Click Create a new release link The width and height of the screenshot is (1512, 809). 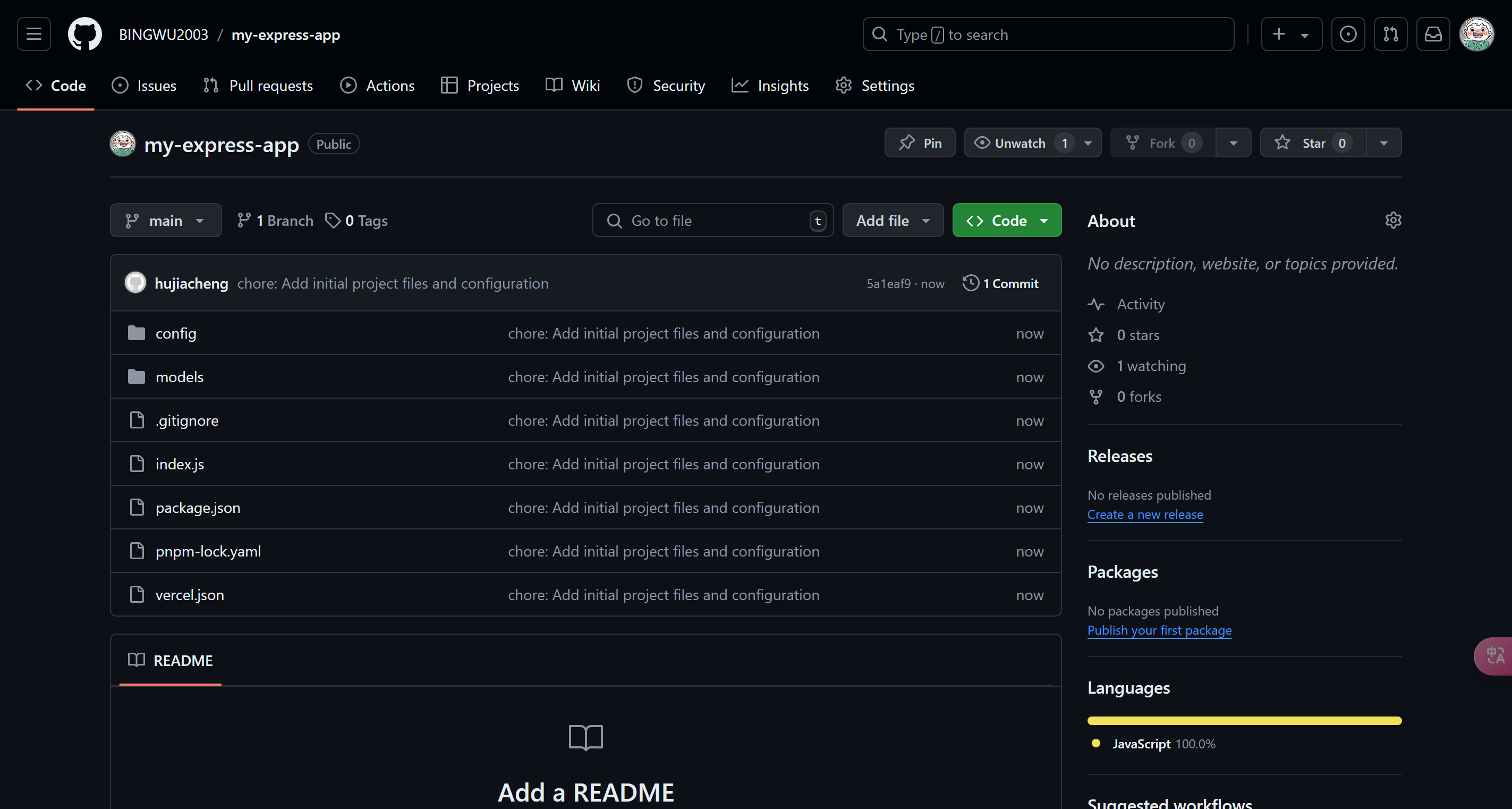pos(1144,515)
